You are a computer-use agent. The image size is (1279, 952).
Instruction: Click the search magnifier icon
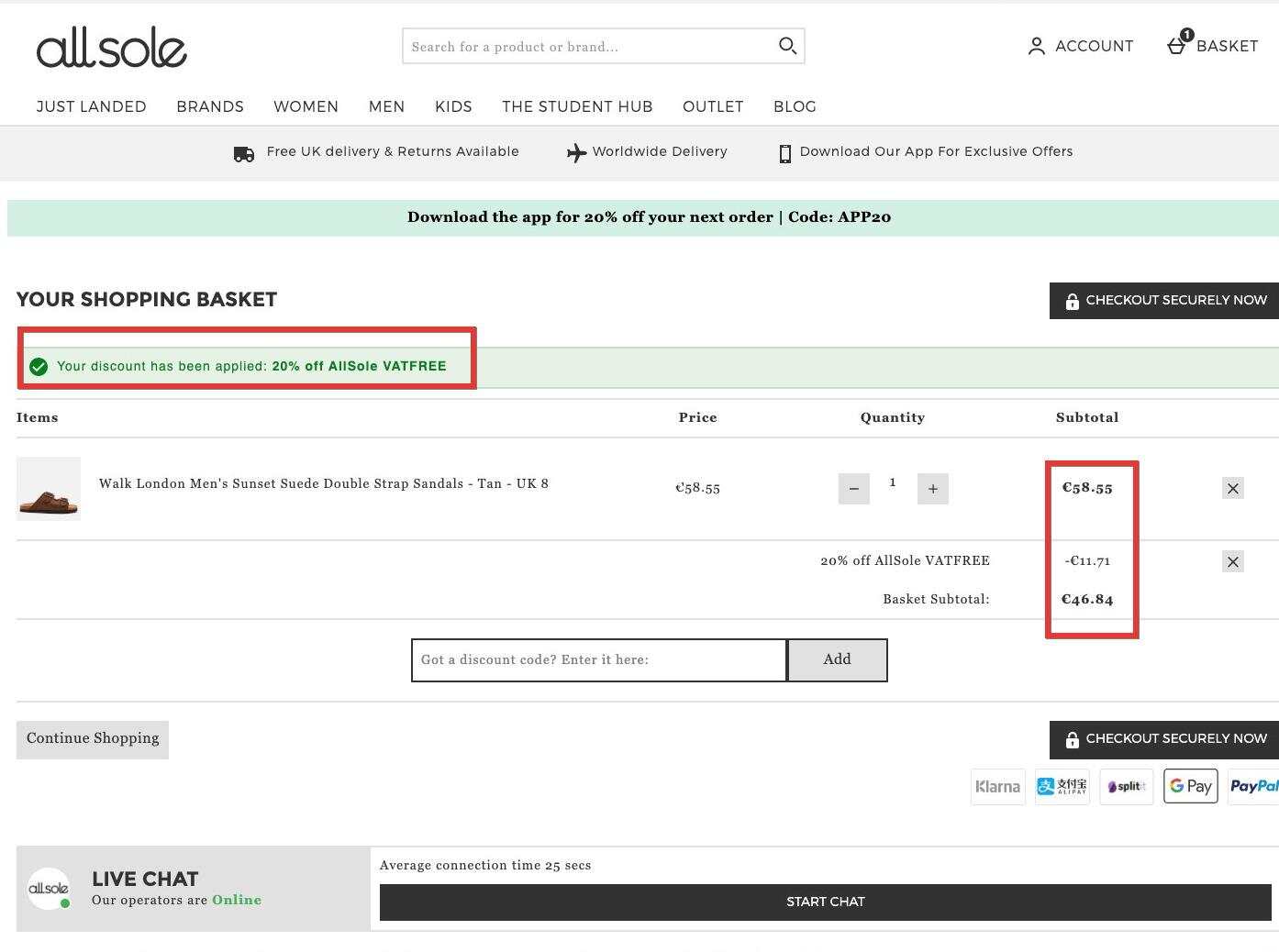[x=787, y=46]
